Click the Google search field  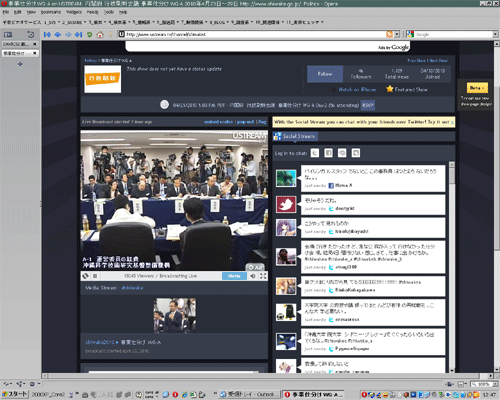tap(453, 34)
